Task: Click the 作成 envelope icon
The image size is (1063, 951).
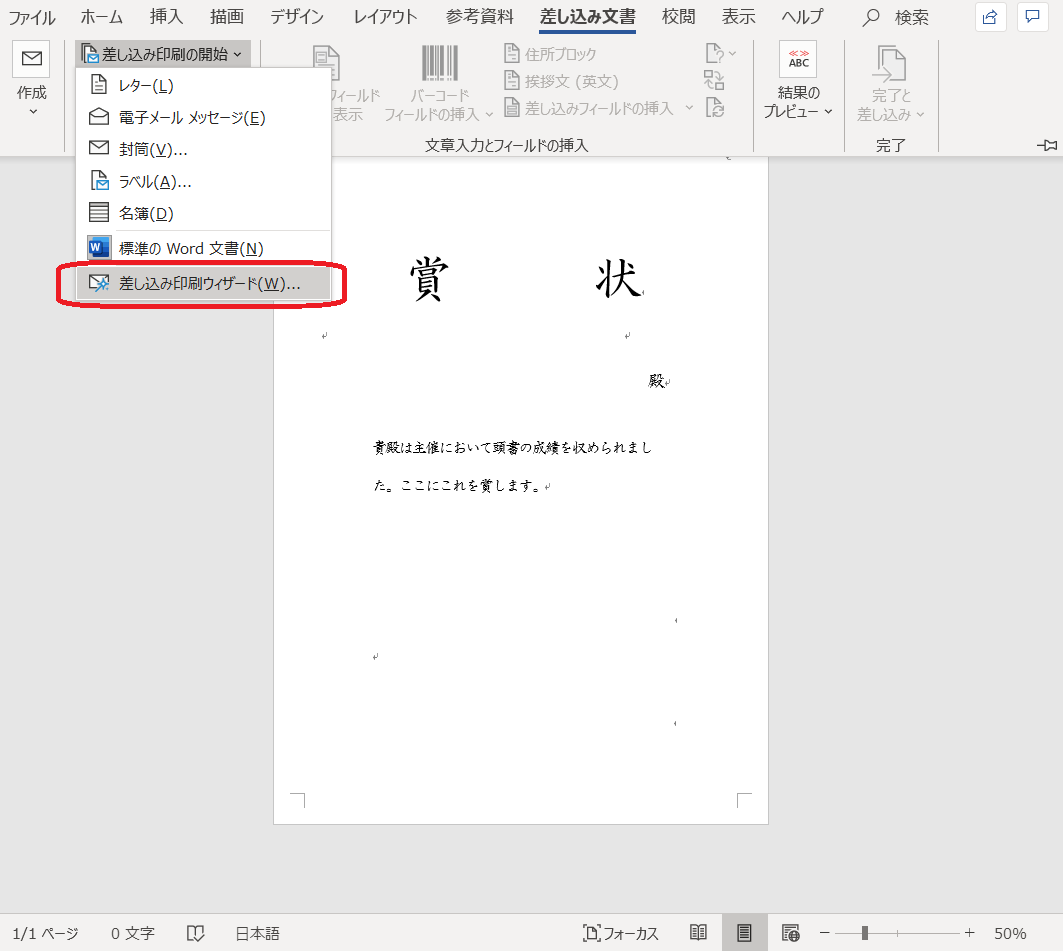Action: 31,60
